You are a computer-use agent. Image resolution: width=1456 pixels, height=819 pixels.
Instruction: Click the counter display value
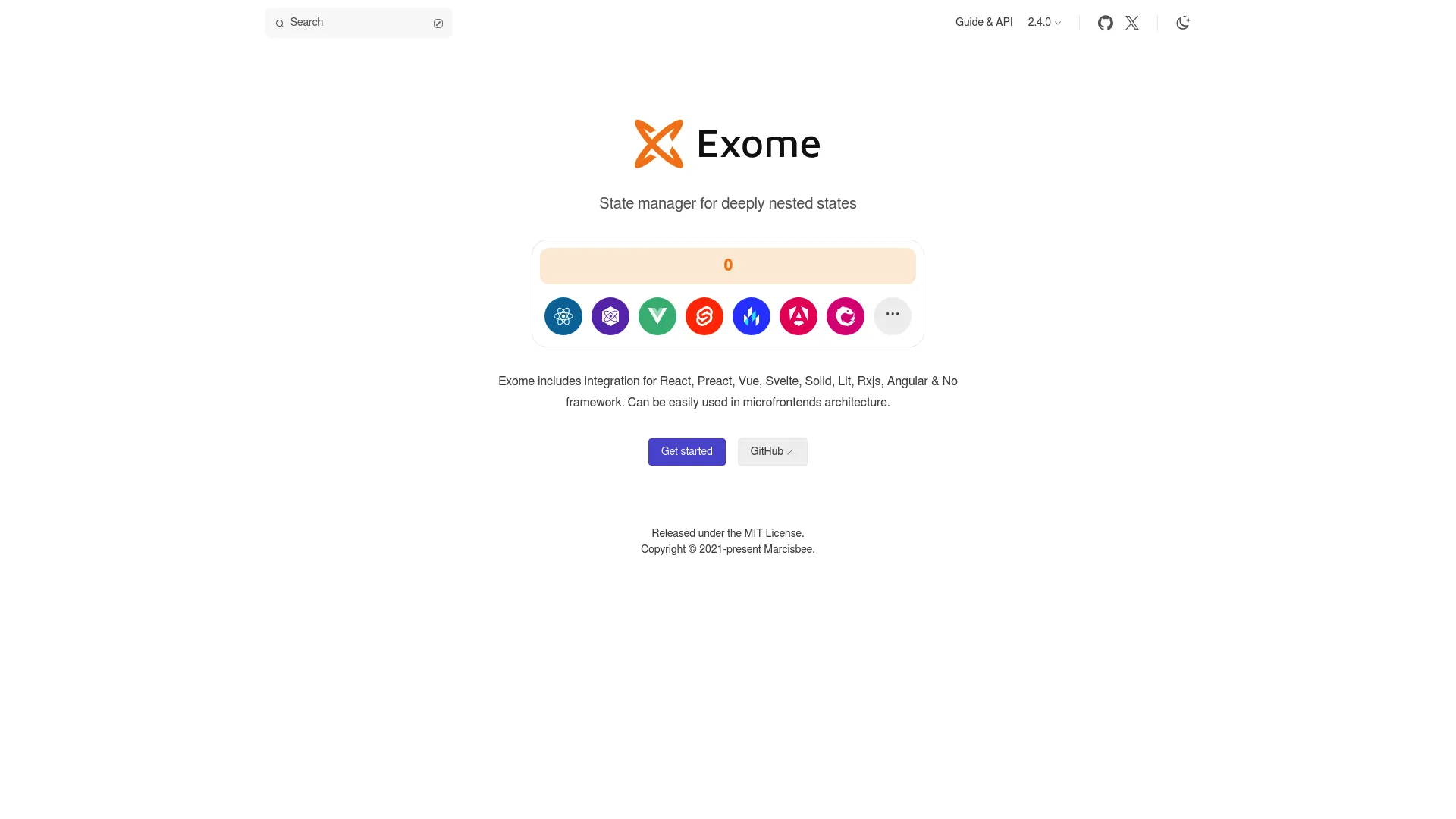pyautogui.click(x=728, y=265)
